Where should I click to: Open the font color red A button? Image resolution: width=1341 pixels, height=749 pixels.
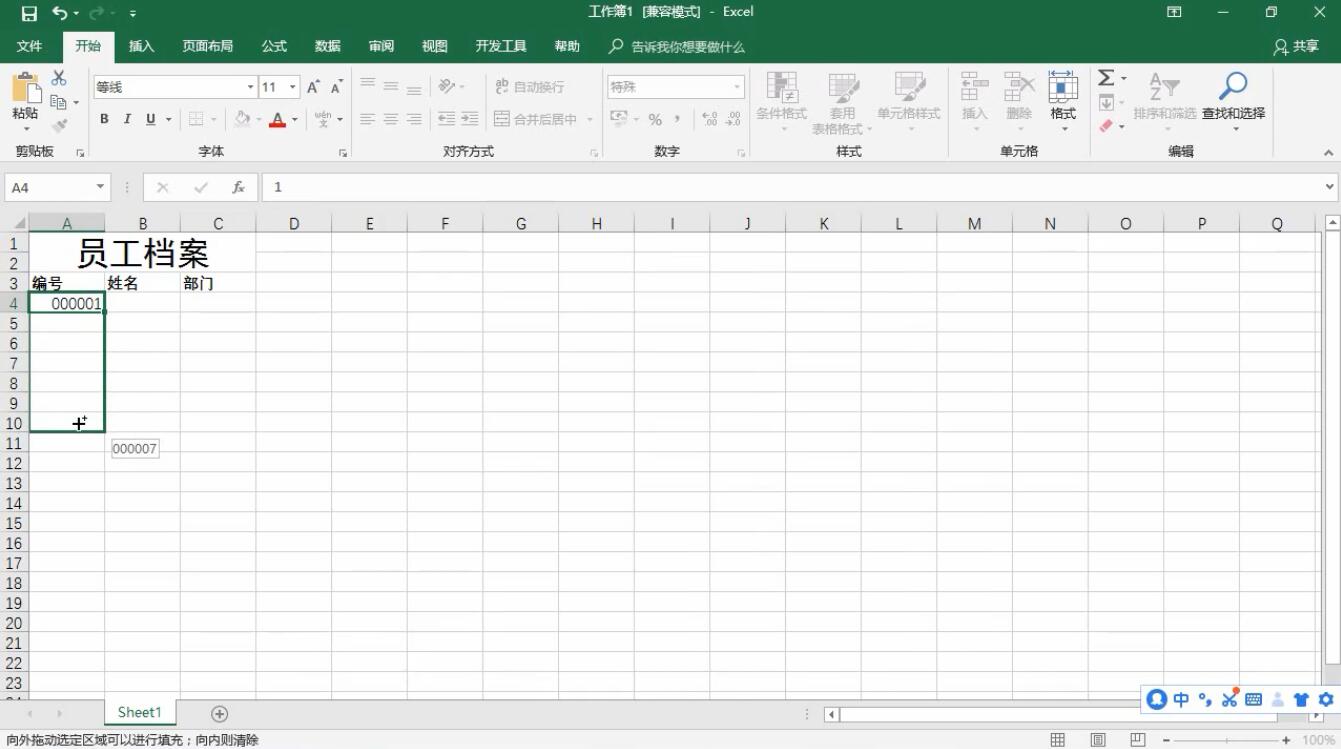pyautogui.click(x=278, y=119)
